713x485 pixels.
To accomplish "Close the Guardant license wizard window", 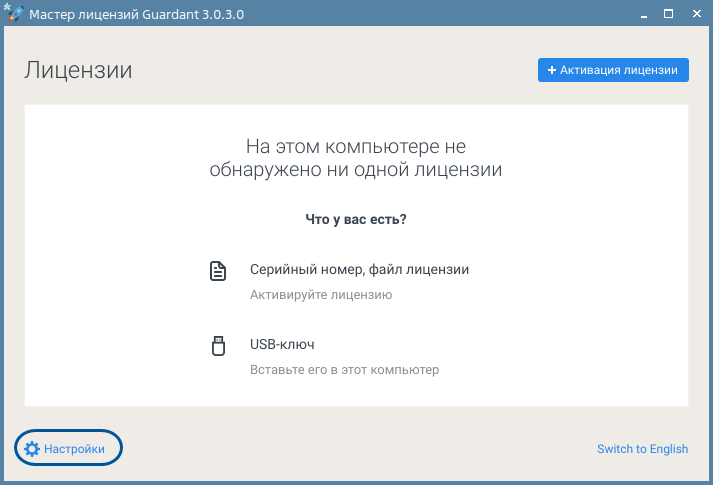I will click(695, 14).
